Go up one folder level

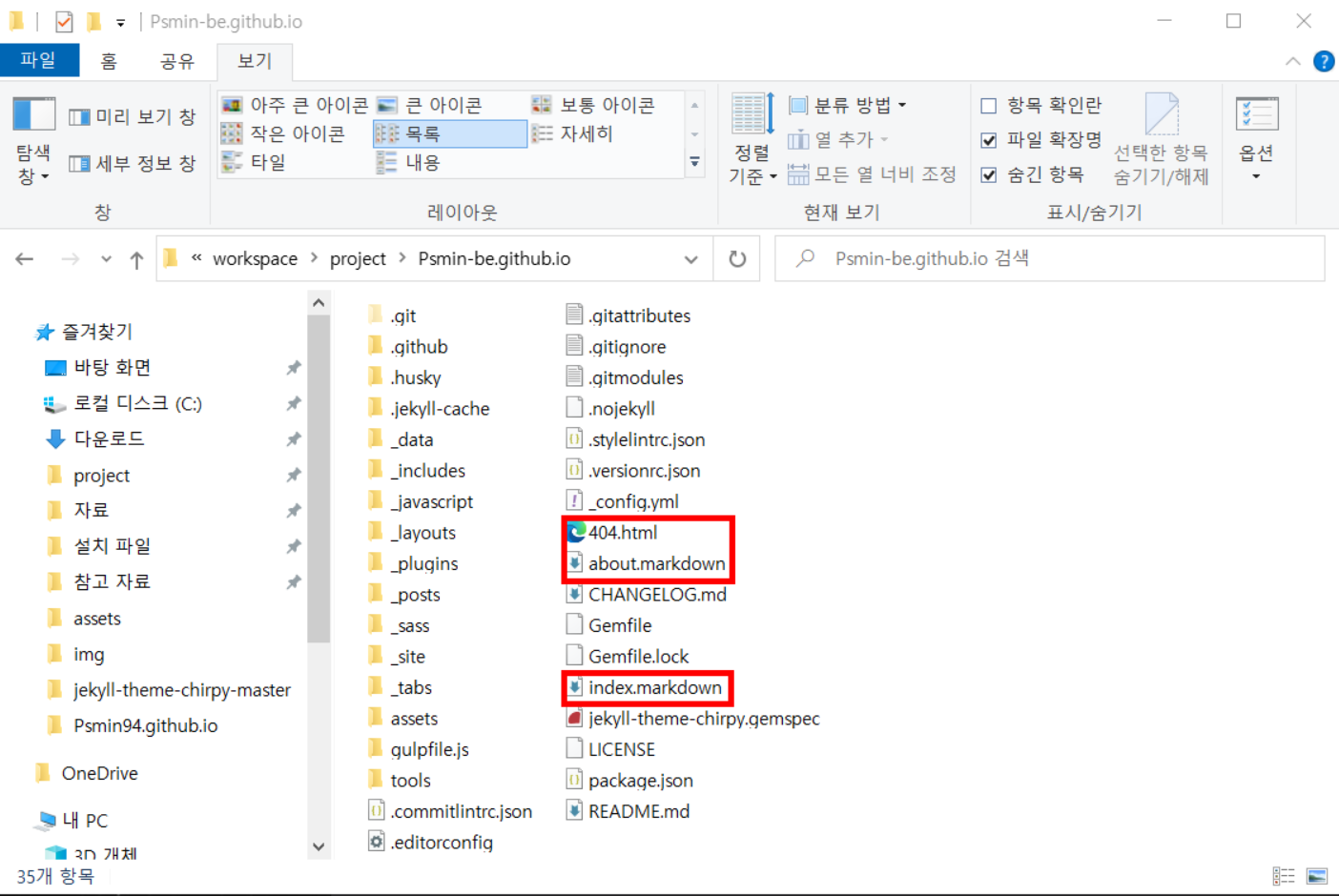click(136, 259)
